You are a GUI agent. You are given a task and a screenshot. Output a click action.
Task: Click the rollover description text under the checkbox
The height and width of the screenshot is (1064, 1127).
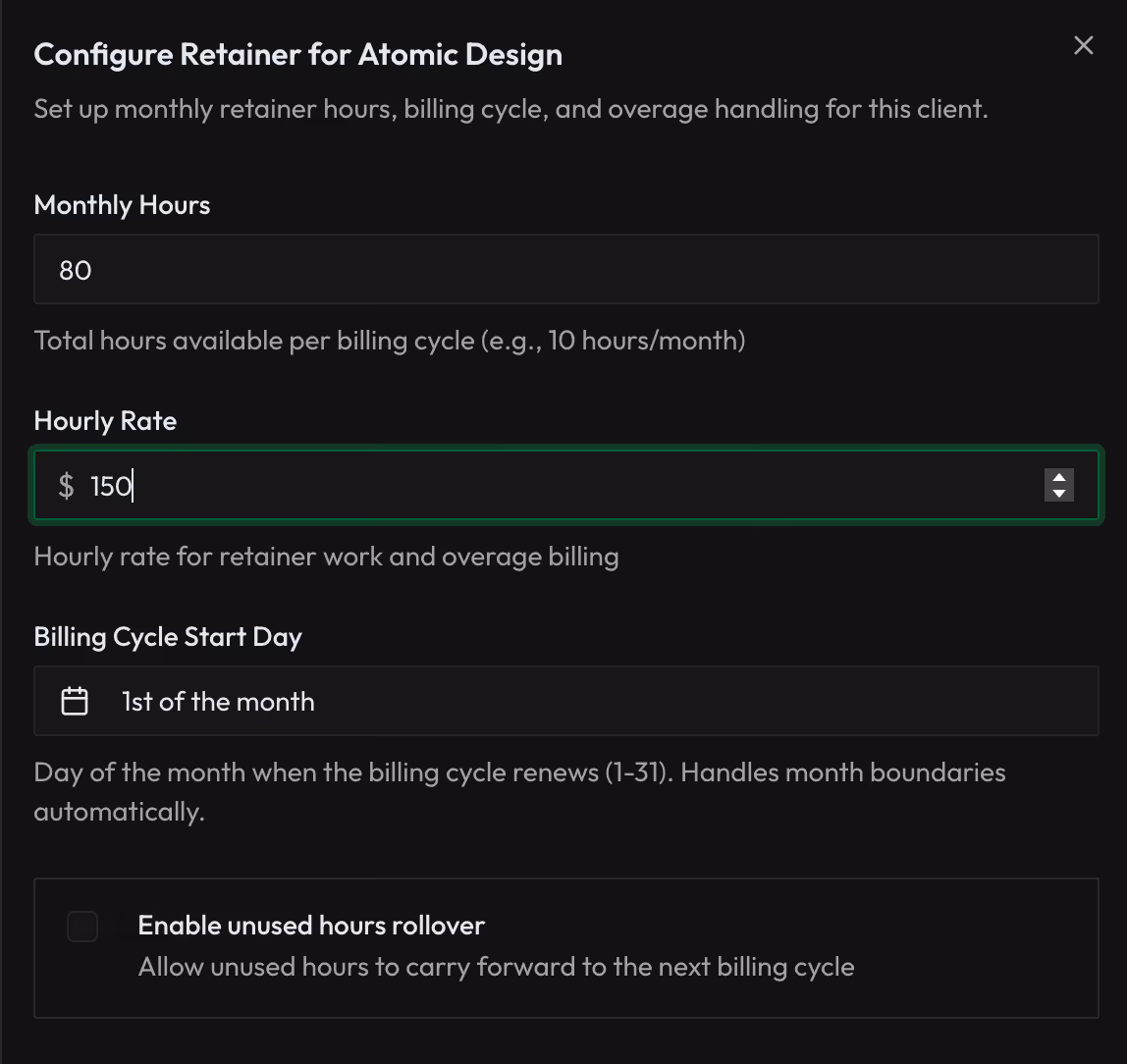pos(495,967)
